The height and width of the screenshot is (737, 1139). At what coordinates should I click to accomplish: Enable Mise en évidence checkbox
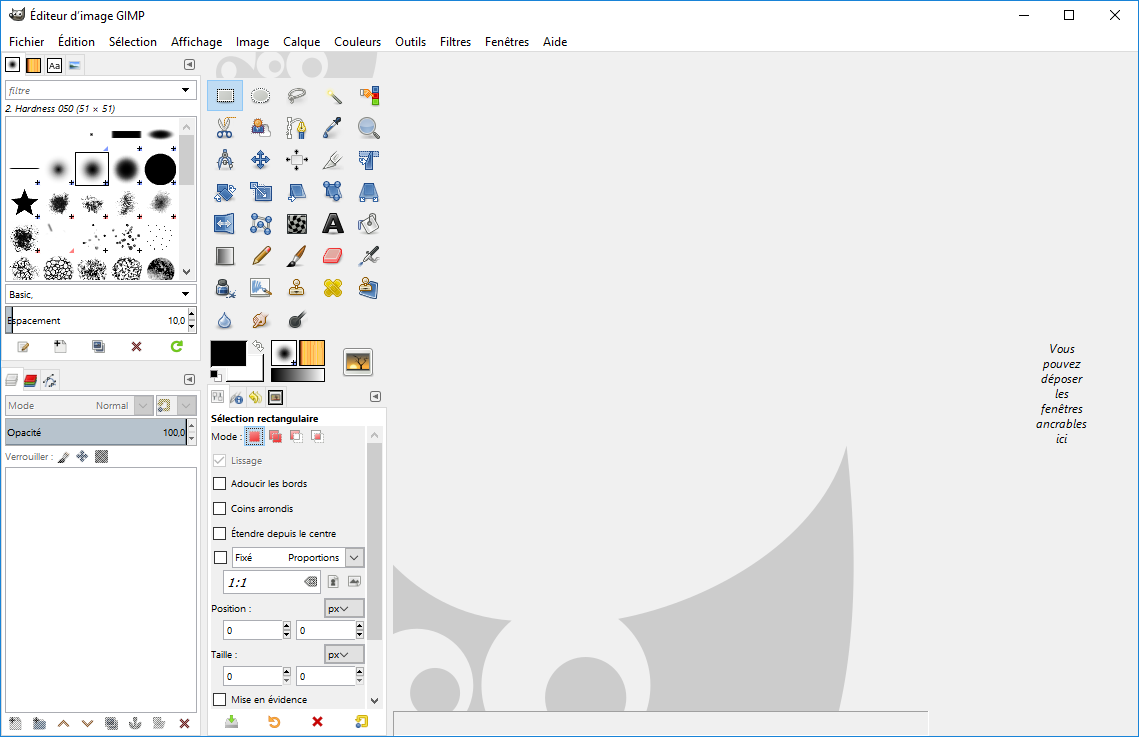pyautogui.click(x=219, y=699)
